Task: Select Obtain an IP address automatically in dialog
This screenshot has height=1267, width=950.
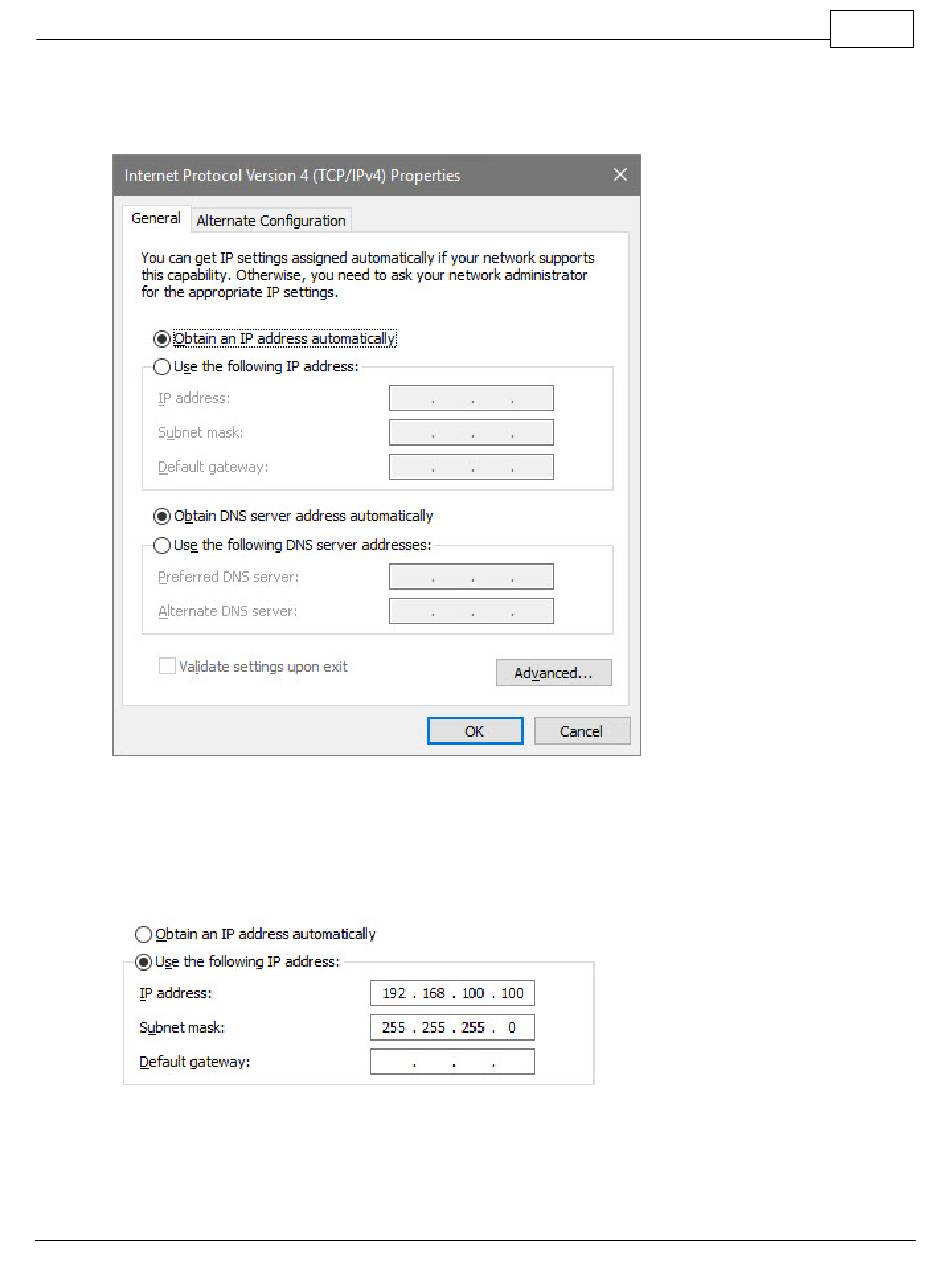Action: (275, 339)
